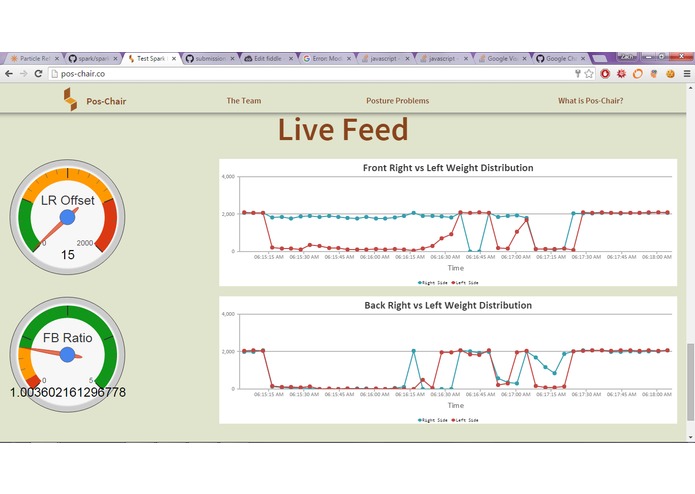Viewport: 695px width, 494px height.
Task: Click the red gear-shaped extension icon
Action: pyautogui.click(x=621, y=74)
